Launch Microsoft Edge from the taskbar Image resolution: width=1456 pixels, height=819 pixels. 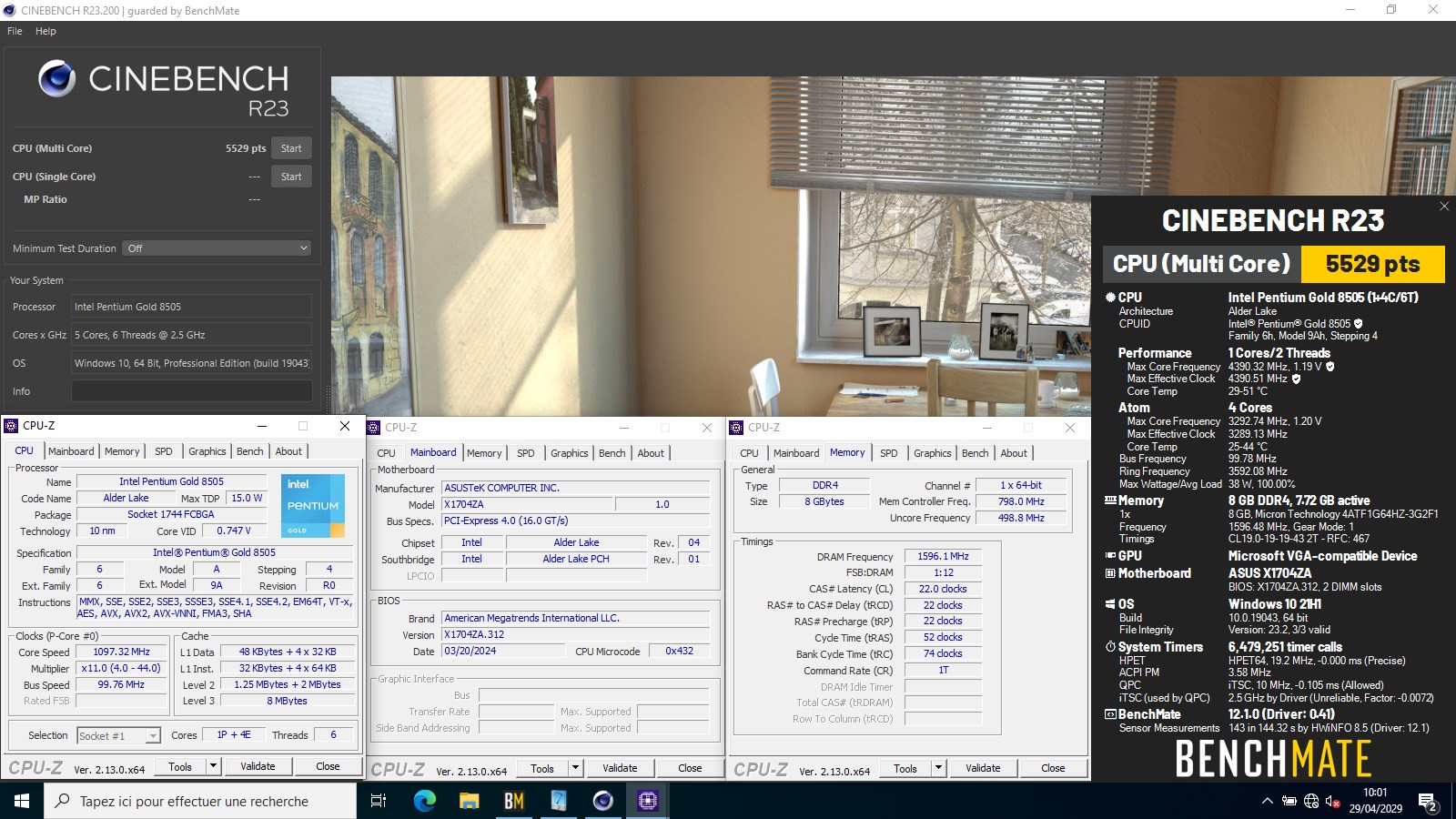pos(424,801)
